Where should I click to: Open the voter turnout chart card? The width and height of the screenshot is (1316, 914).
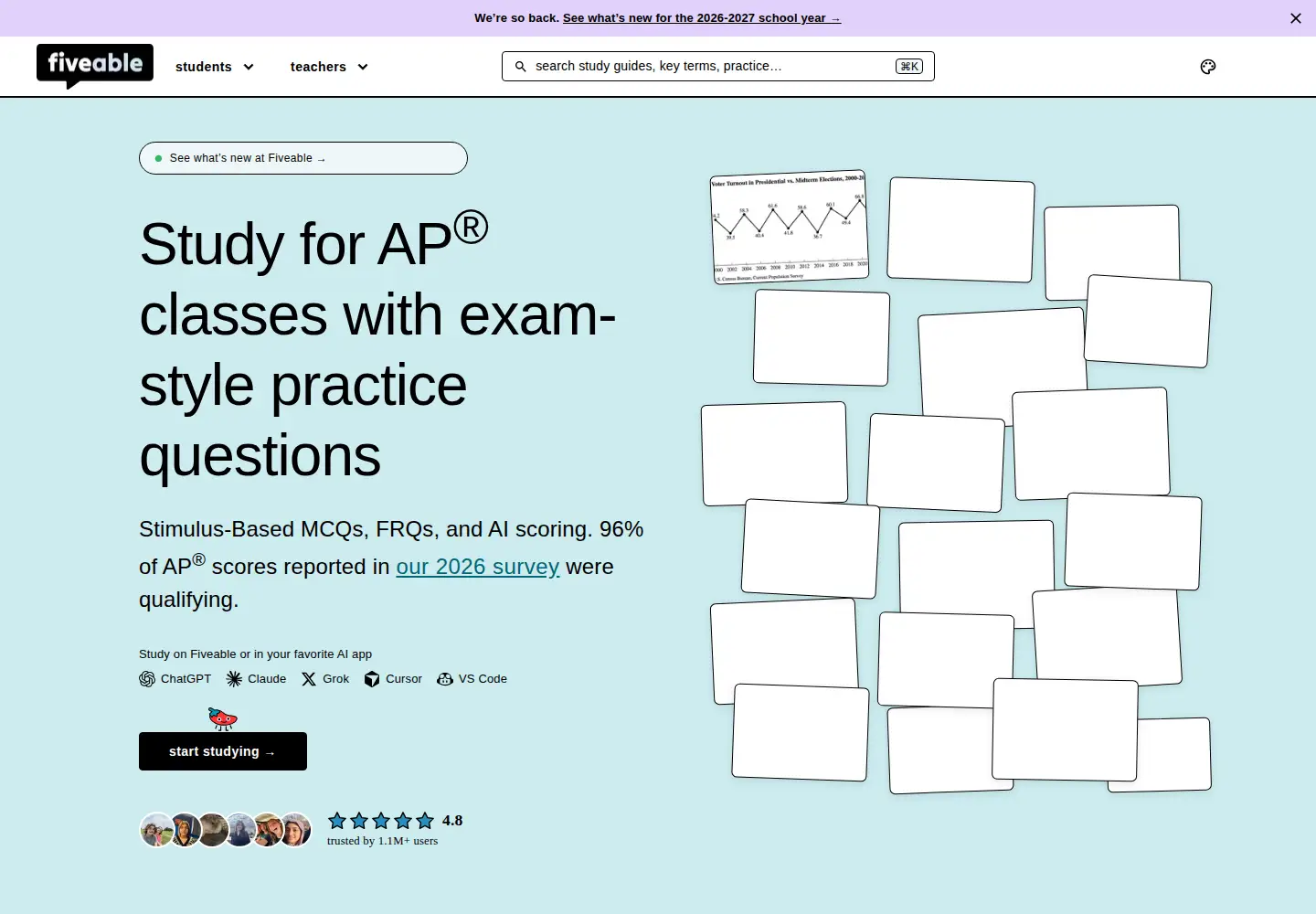tap(790, 227)
